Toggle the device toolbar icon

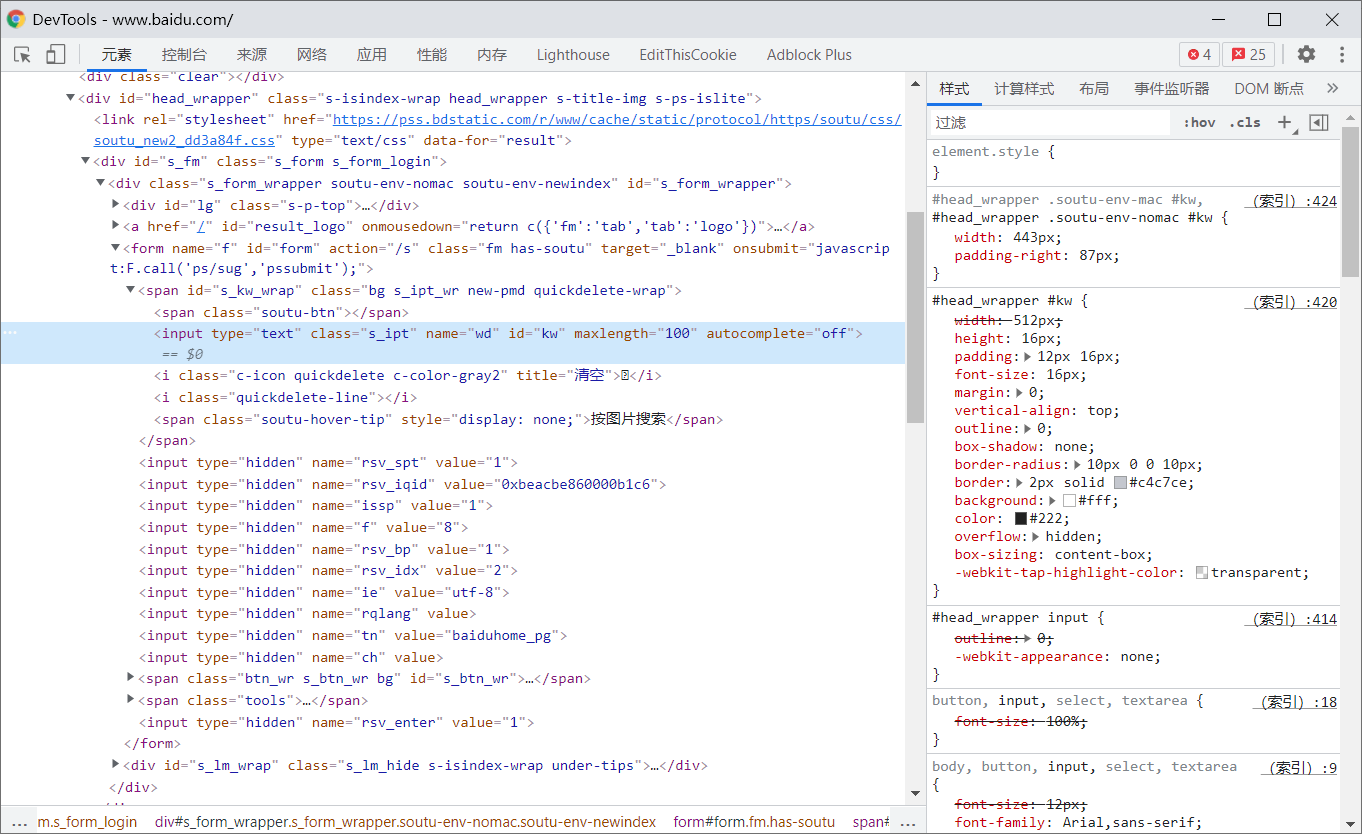pyautogui.click(x=55, y=55)
